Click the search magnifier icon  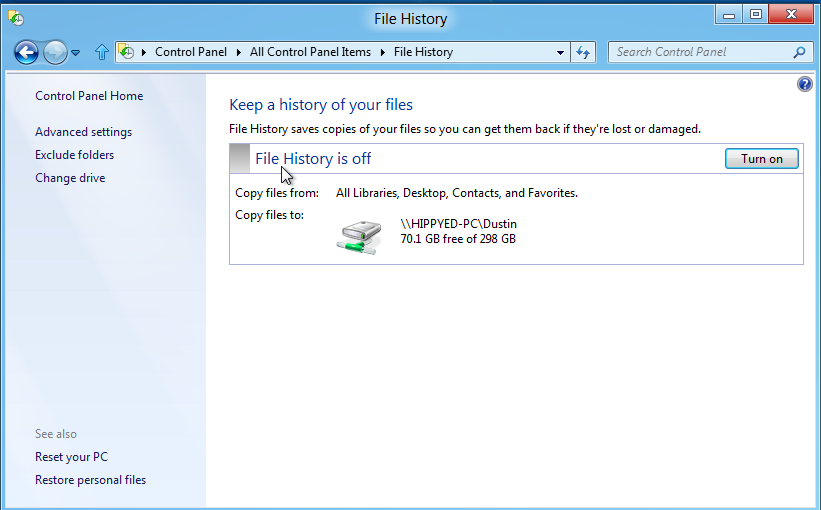click(799, 52)
